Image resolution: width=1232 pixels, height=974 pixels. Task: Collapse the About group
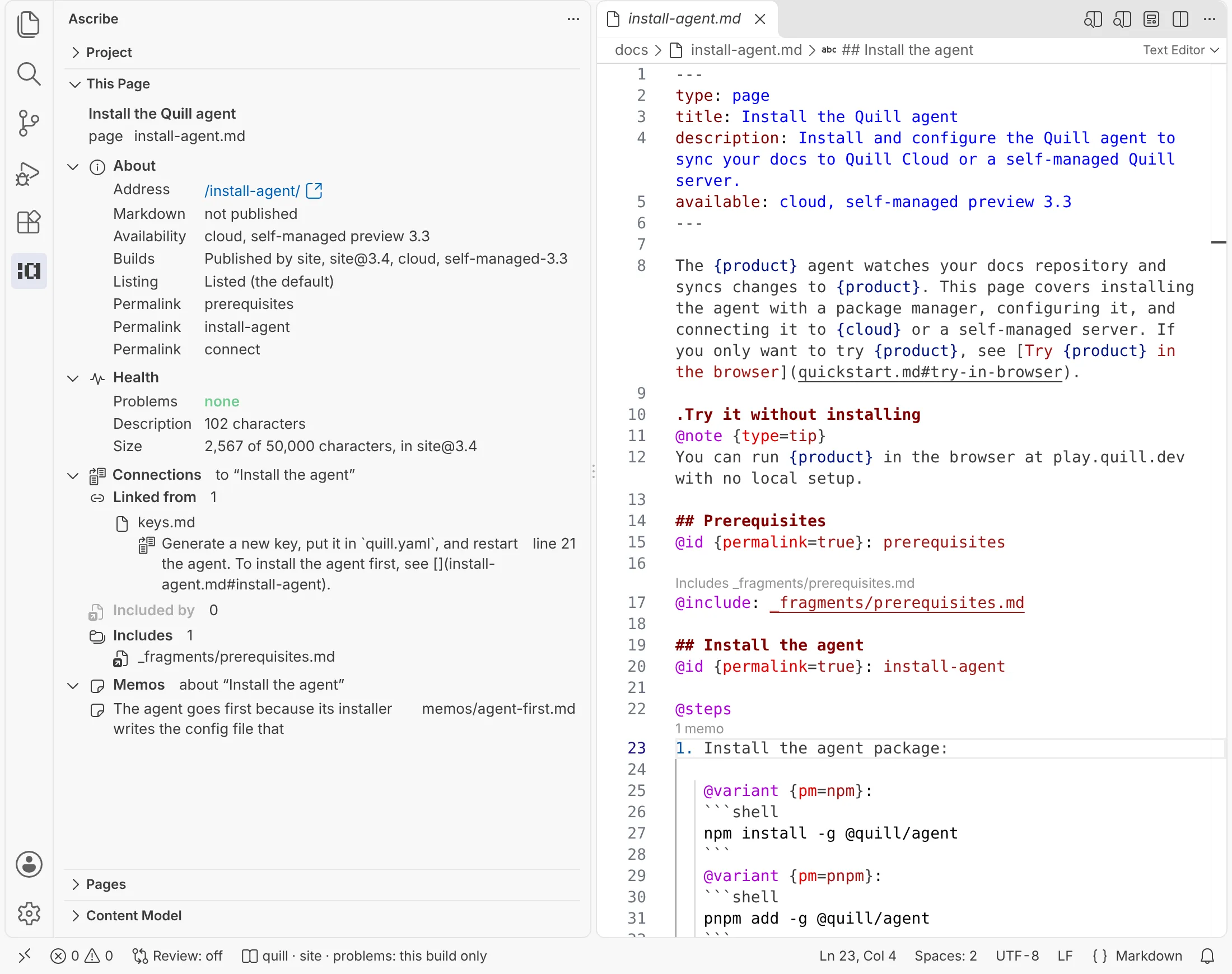tap(73, 166)
